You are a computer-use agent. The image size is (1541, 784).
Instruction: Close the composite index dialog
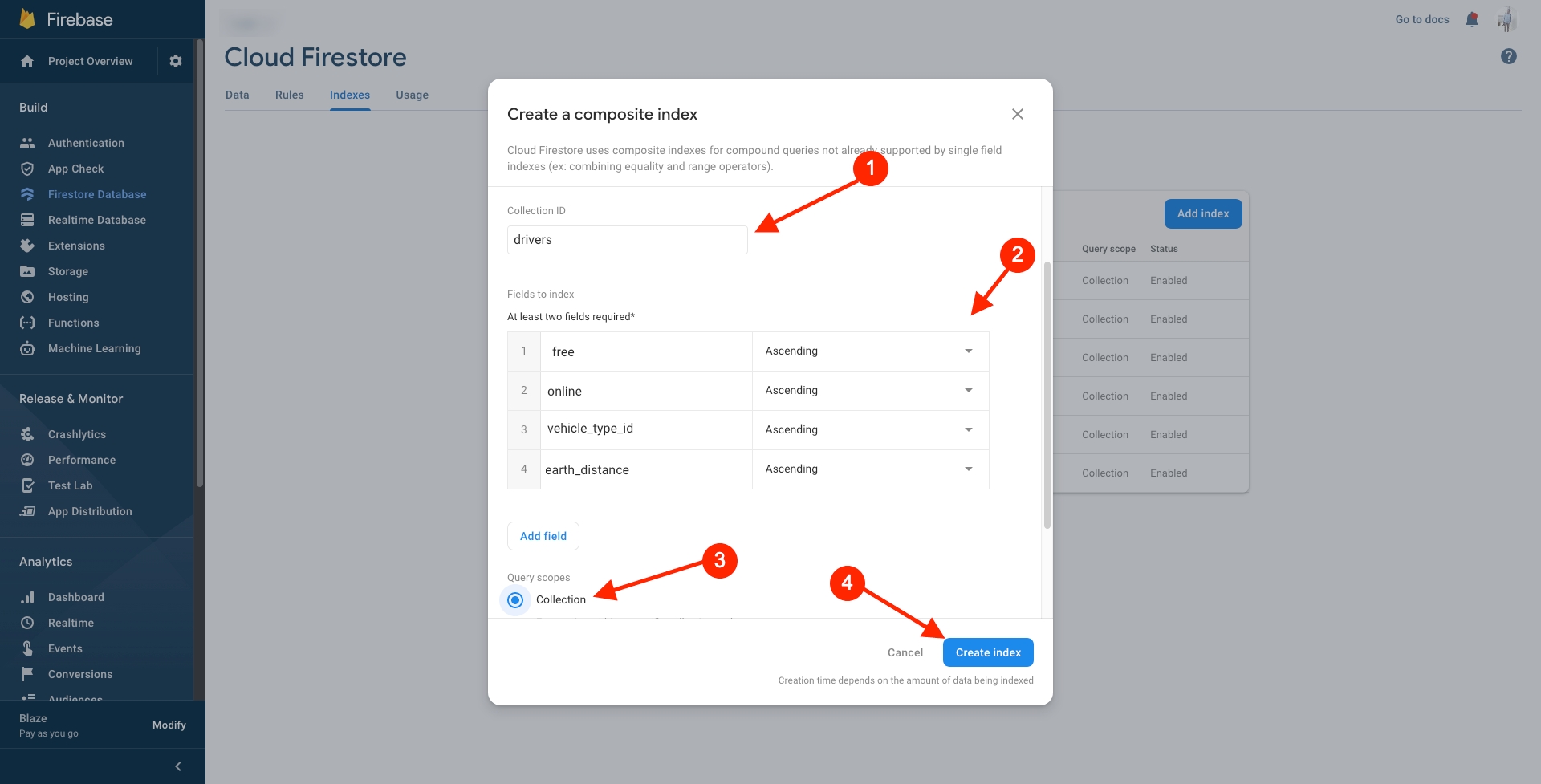[x=1017, y=114]
